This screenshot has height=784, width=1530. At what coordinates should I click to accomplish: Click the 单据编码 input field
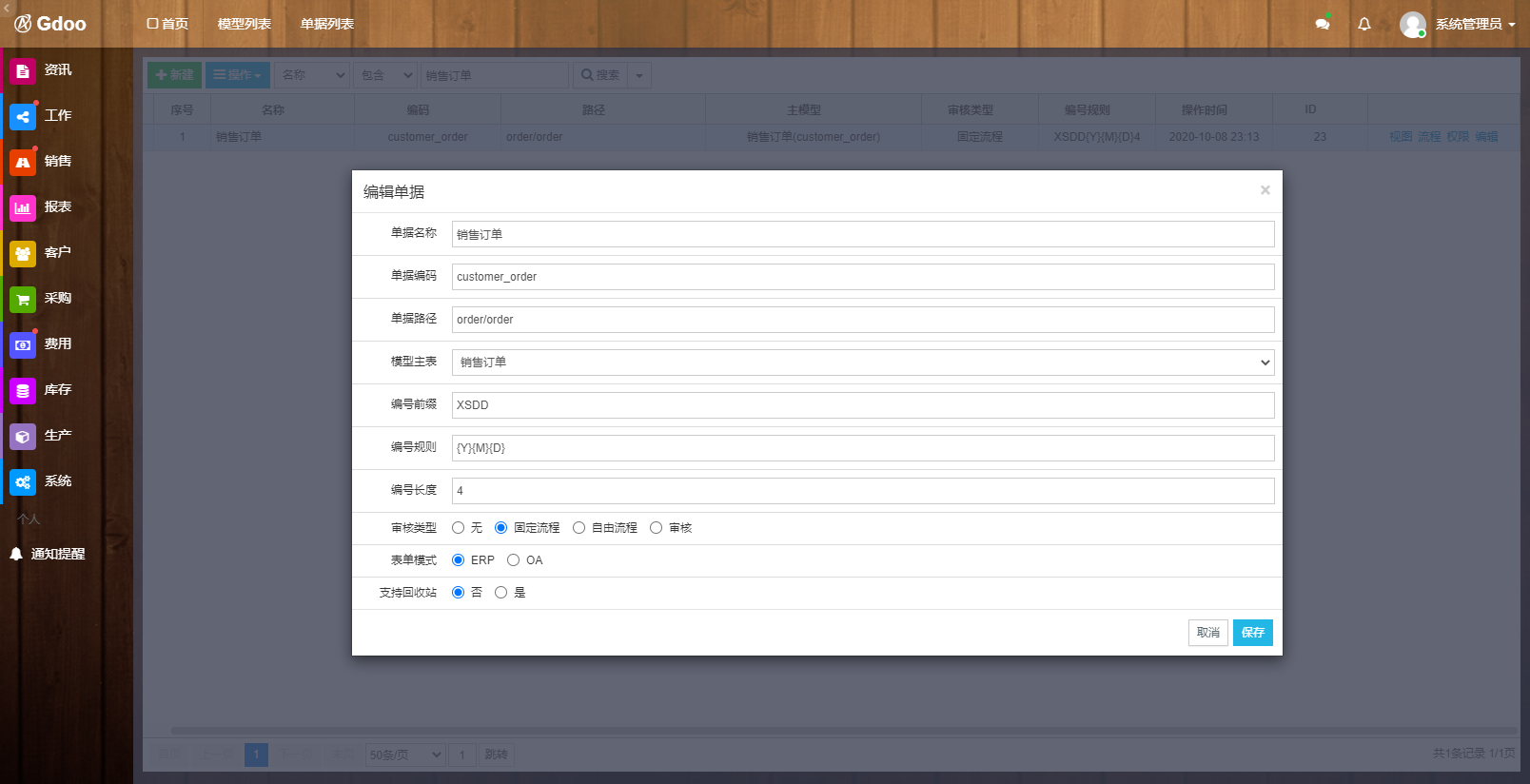coord(863,277)
